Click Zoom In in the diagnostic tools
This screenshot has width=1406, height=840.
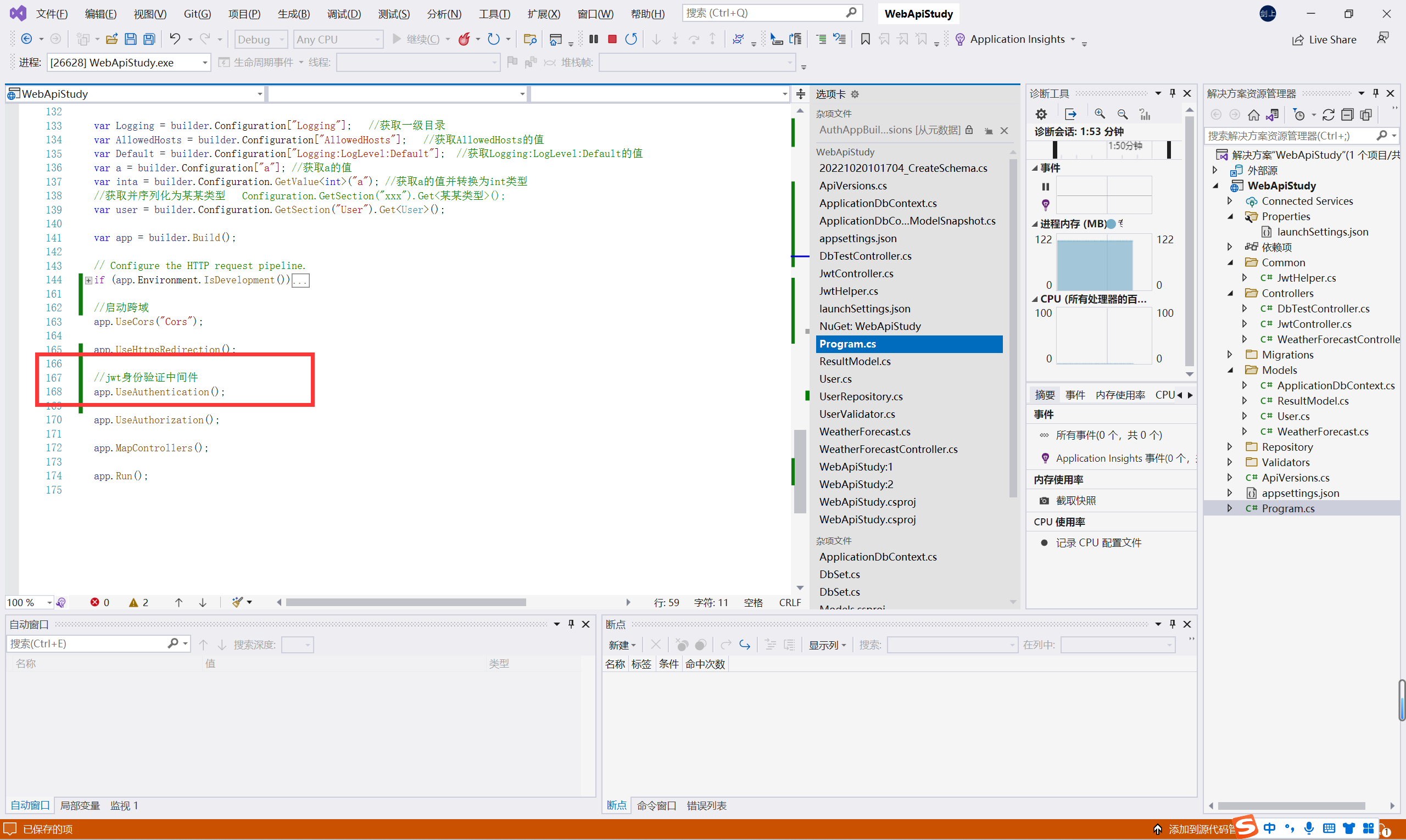point(1100,114)
